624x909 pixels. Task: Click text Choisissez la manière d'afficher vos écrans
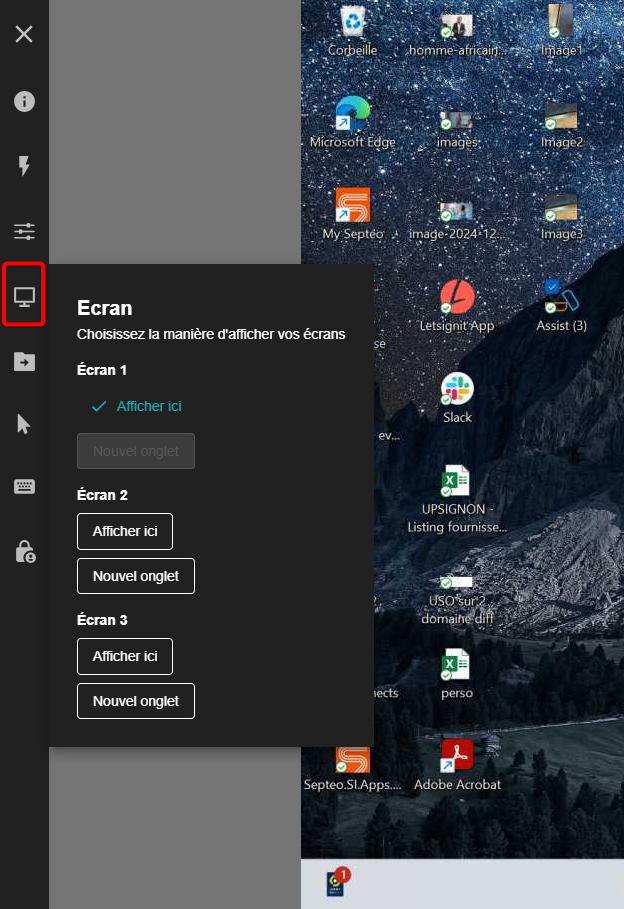[x=211, y=334]
